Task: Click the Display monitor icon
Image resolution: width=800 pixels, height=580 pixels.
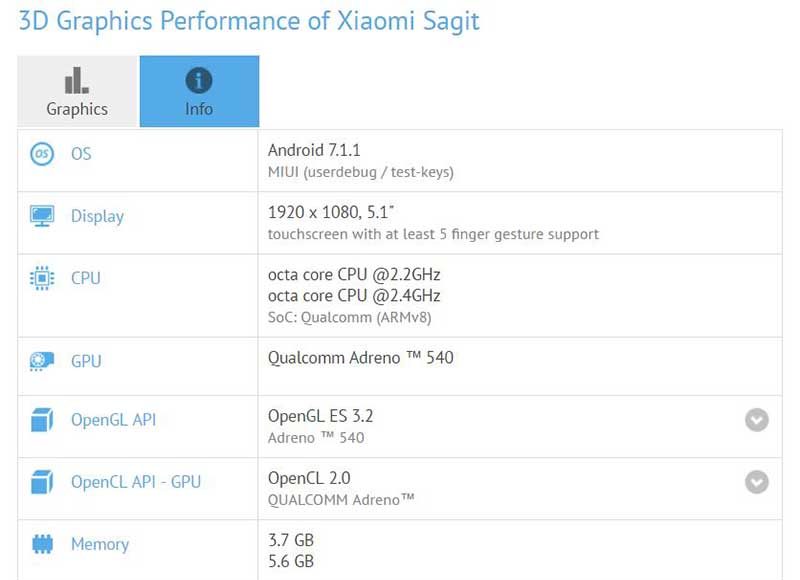Action: 42,216
